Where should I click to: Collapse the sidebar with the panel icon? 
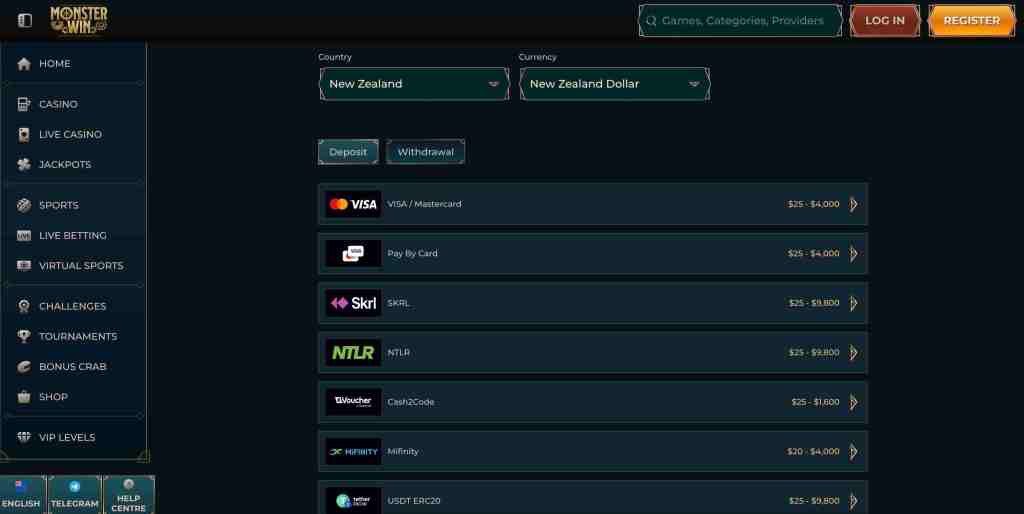[x=25, y=20]
